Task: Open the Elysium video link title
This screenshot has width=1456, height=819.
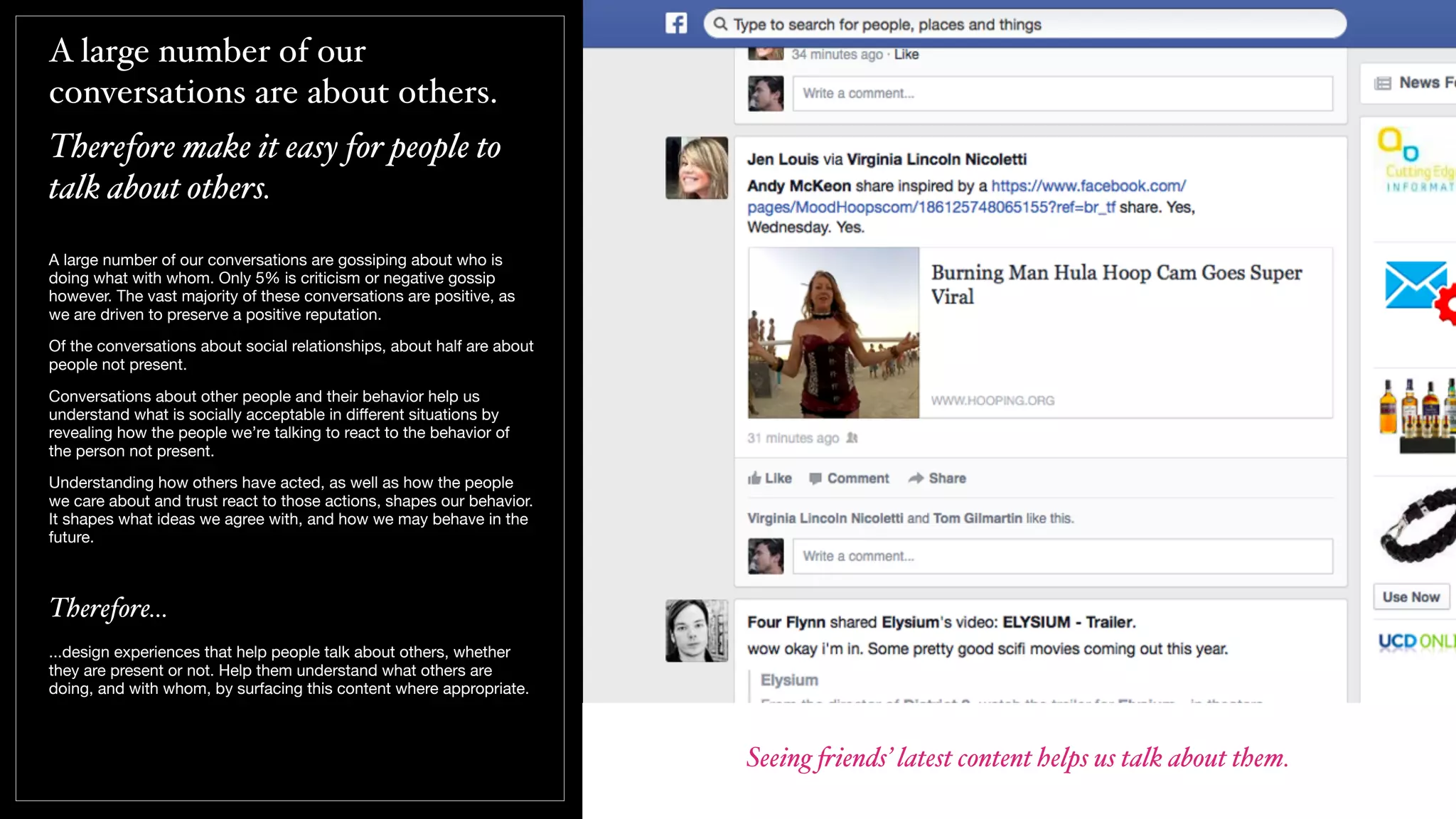Action: (x=789, y=680)
